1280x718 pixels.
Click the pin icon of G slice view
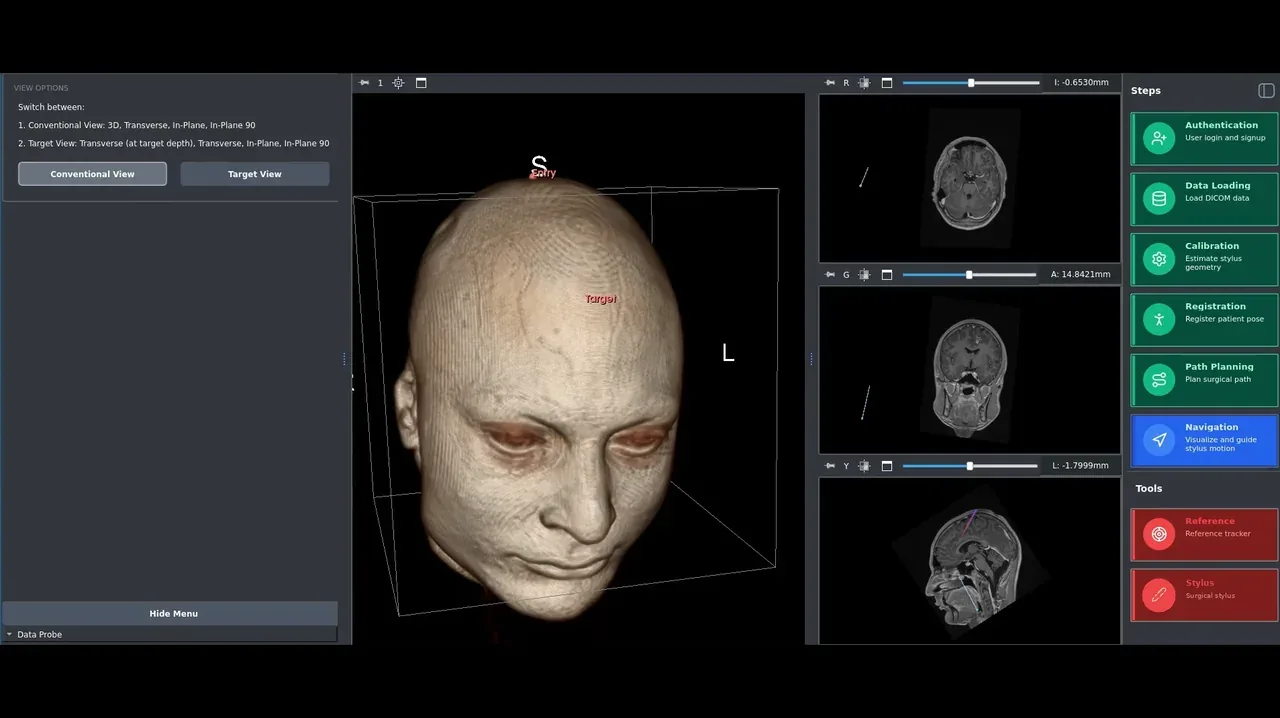point(830,274)
